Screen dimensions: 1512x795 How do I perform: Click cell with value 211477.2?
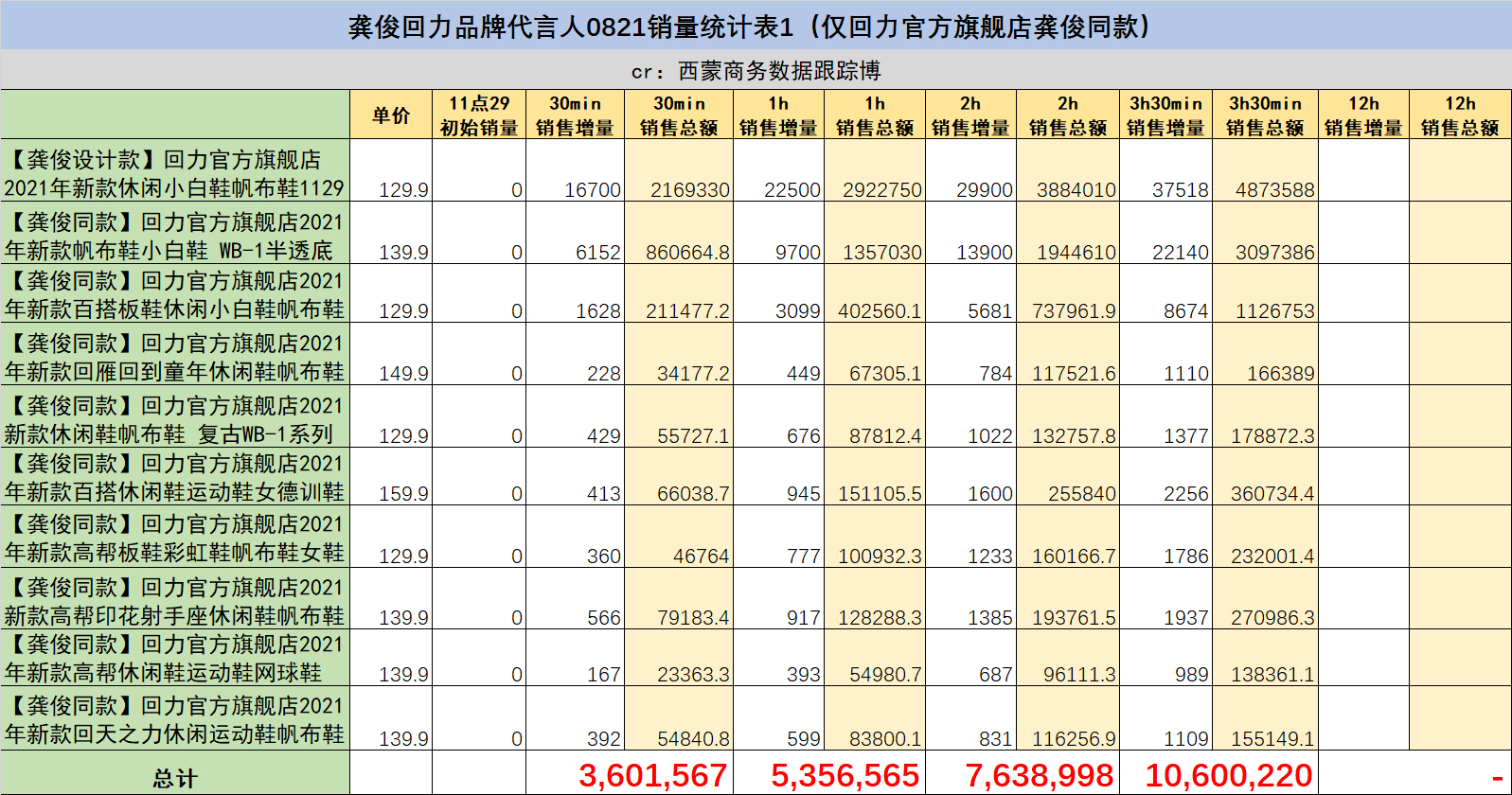[x=679, y=293]
